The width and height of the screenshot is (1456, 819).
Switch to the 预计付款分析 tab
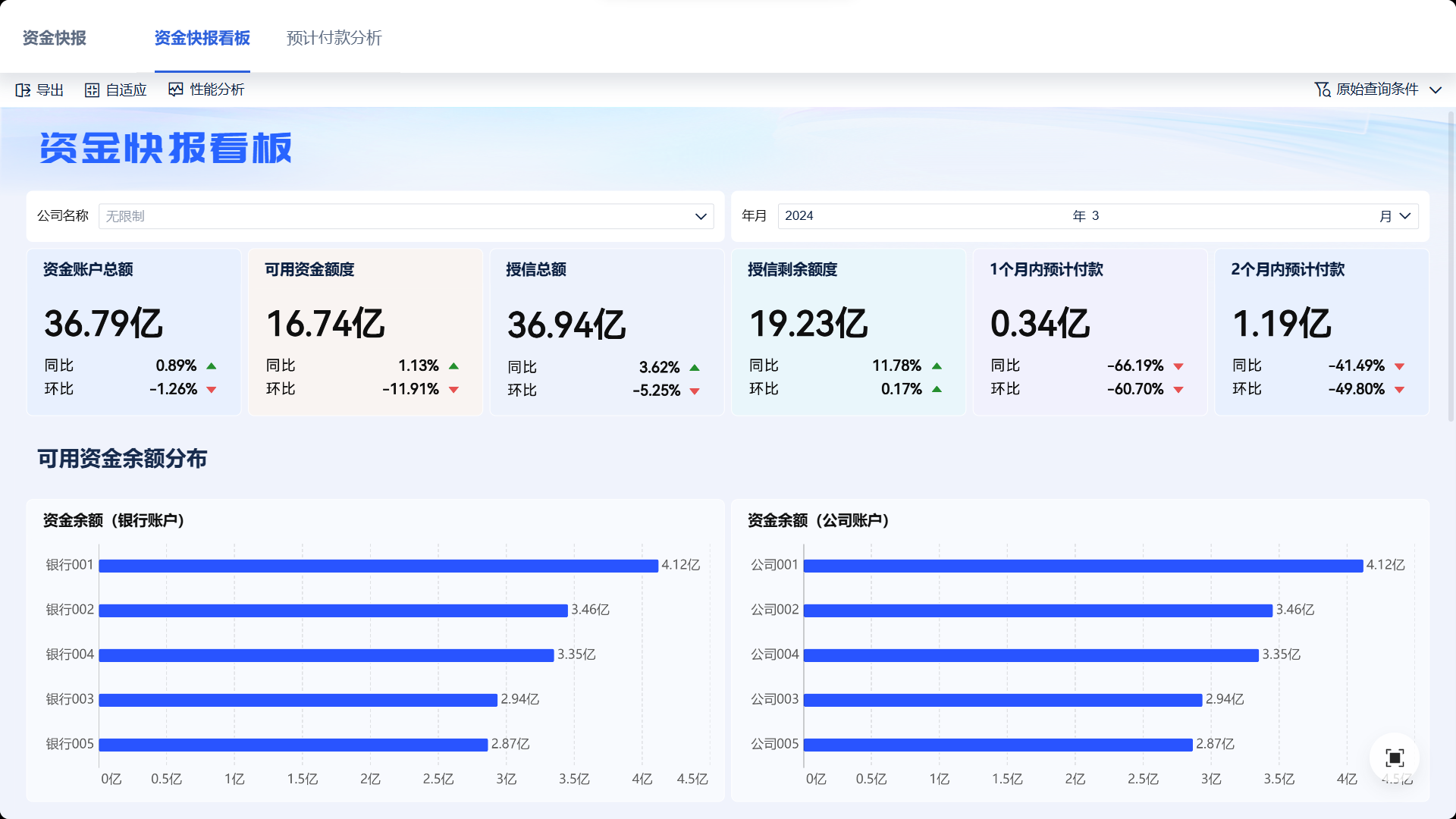point(334,38)
